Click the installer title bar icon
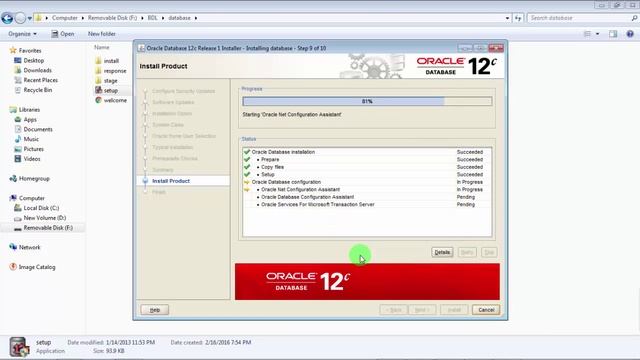The height and width of the screenshot is (360, 640). pyautogui.click(x=141, y=48)
